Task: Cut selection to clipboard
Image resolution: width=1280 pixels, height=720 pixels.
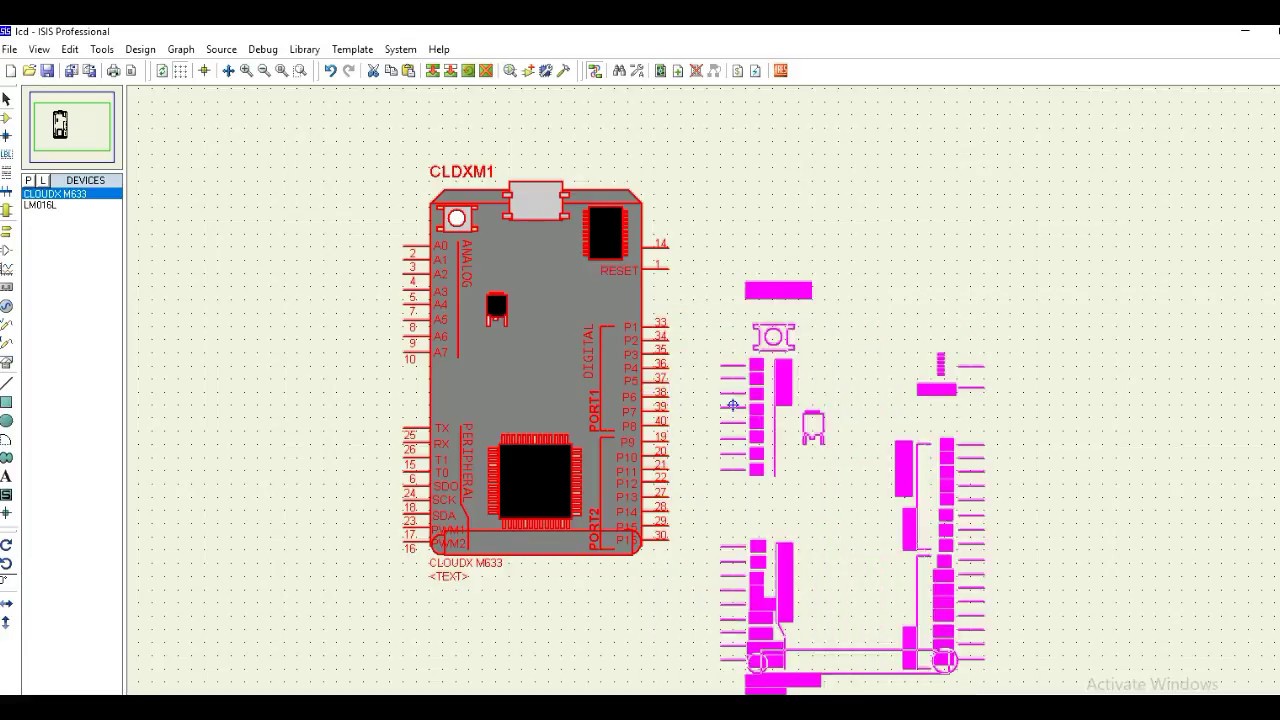Action: point(373,71)
